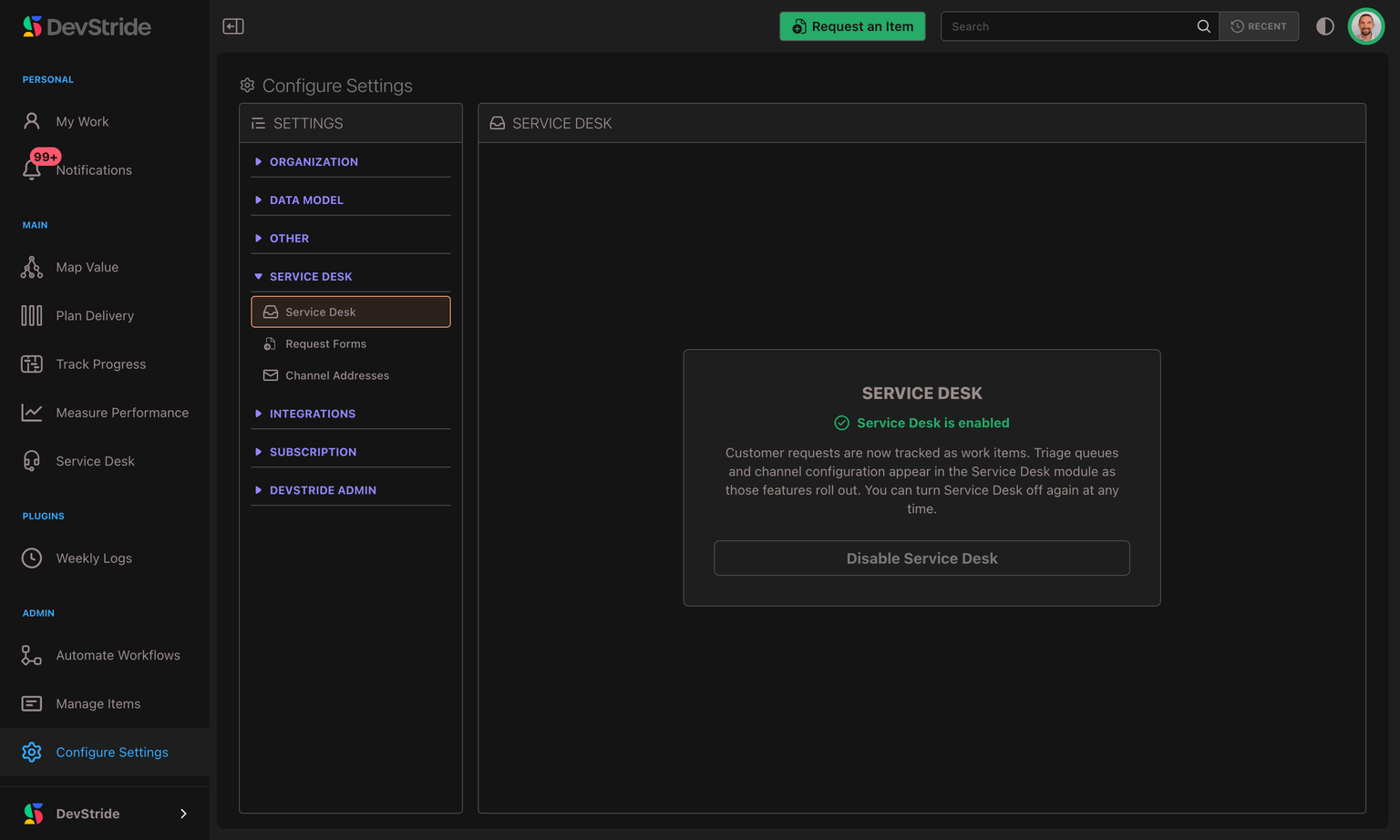The height and width of the screenshot is (840, 1400).
Task: Open Track Progress page
Action: (x=100, y=364)
